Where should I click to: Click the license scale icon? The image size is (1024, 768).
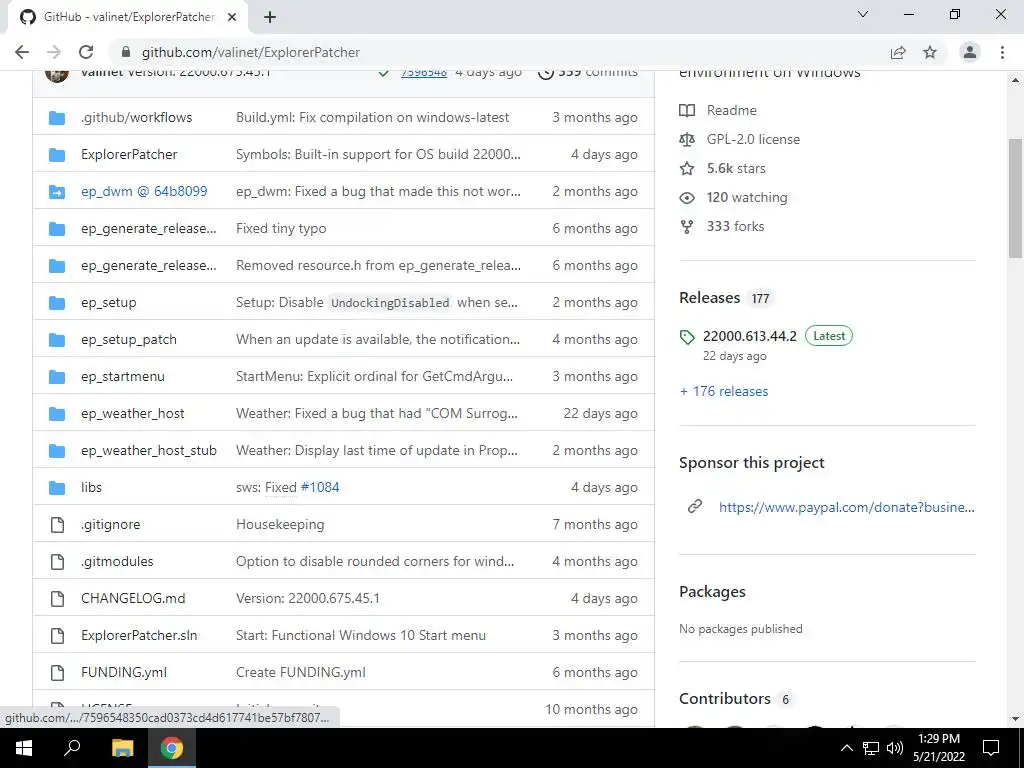[687, 139]
